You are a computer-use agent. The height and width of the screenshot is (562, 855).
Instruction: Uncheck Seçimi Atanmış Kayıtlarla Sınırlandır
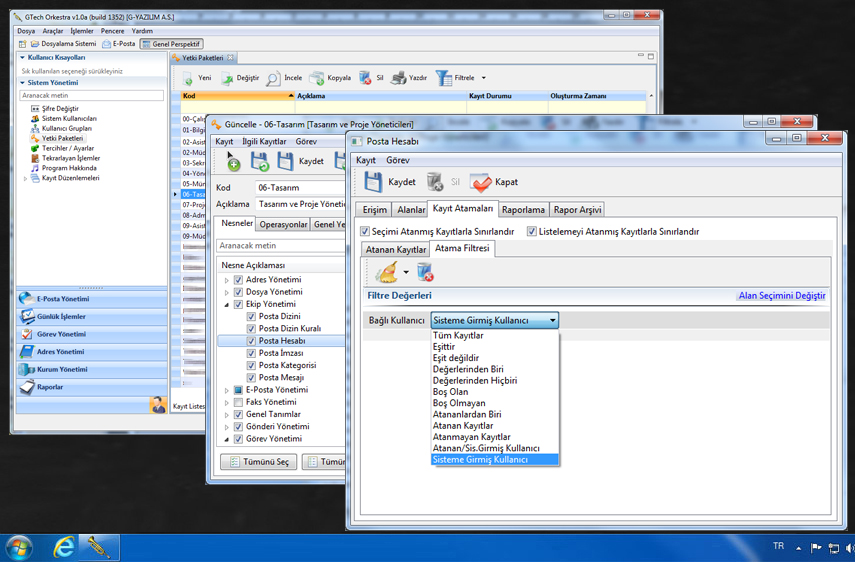click(x=365, y=231)
